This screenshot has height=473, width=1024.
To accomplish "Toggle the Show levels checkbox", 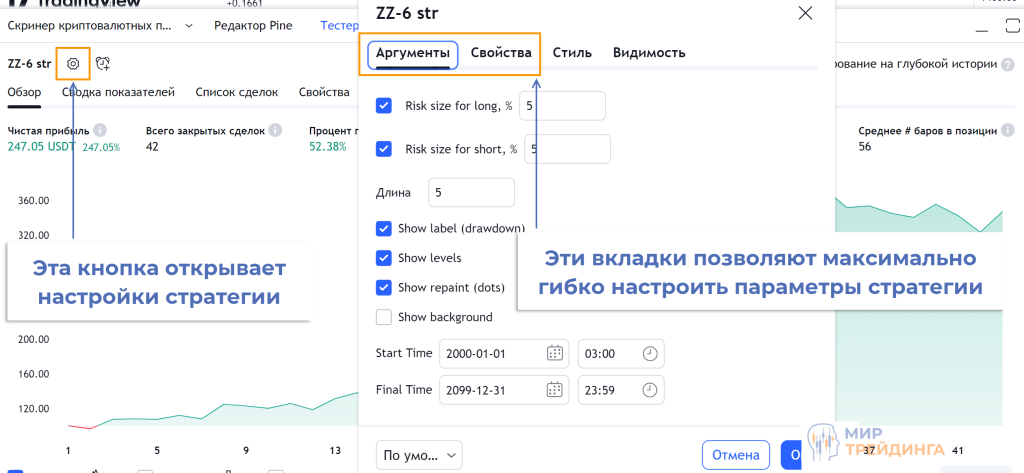I will pyautogui.click(x=384, y=257).
